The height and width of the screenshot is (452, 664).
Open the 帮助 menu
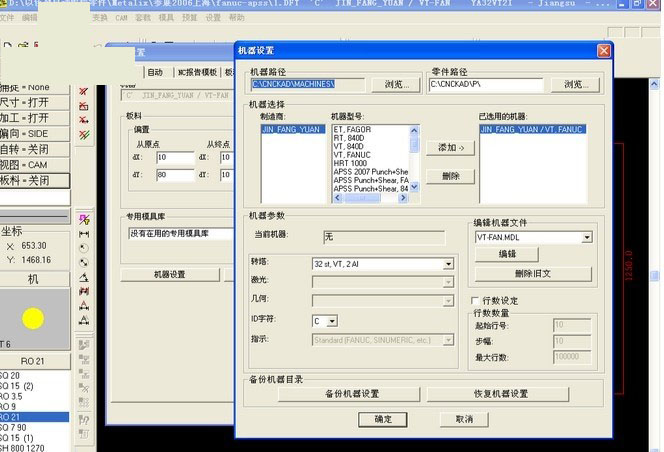(x=237, y=18)
